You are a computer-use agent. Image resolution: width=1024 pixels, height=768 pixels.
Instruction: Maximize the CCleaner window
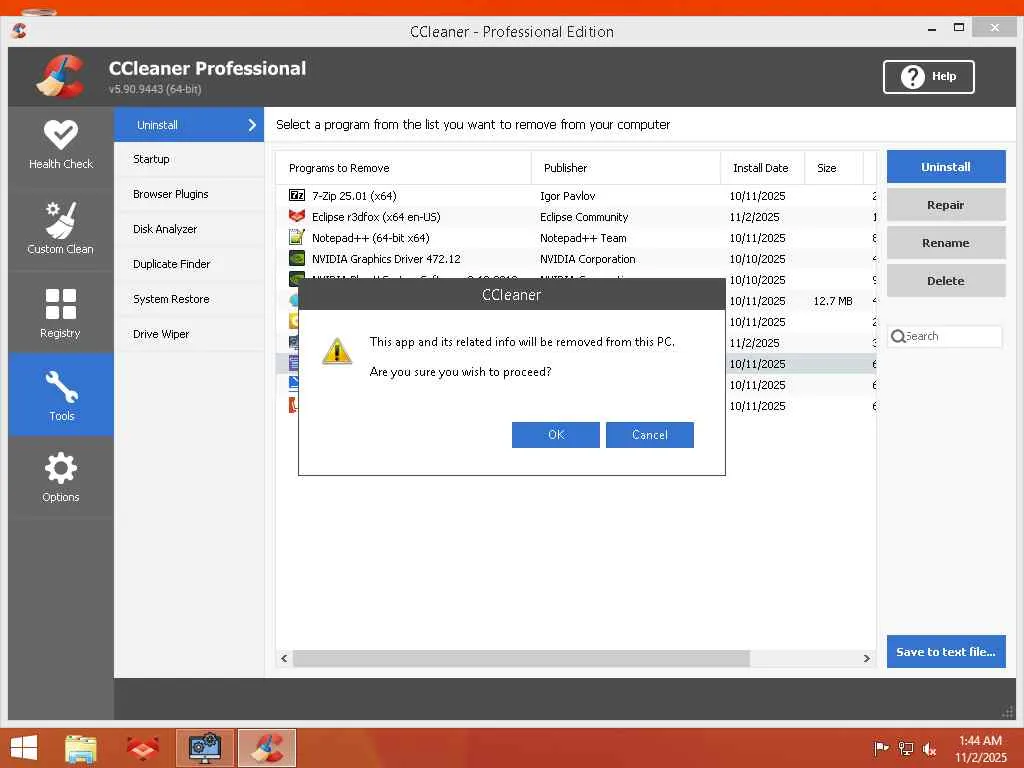point(959,27)
